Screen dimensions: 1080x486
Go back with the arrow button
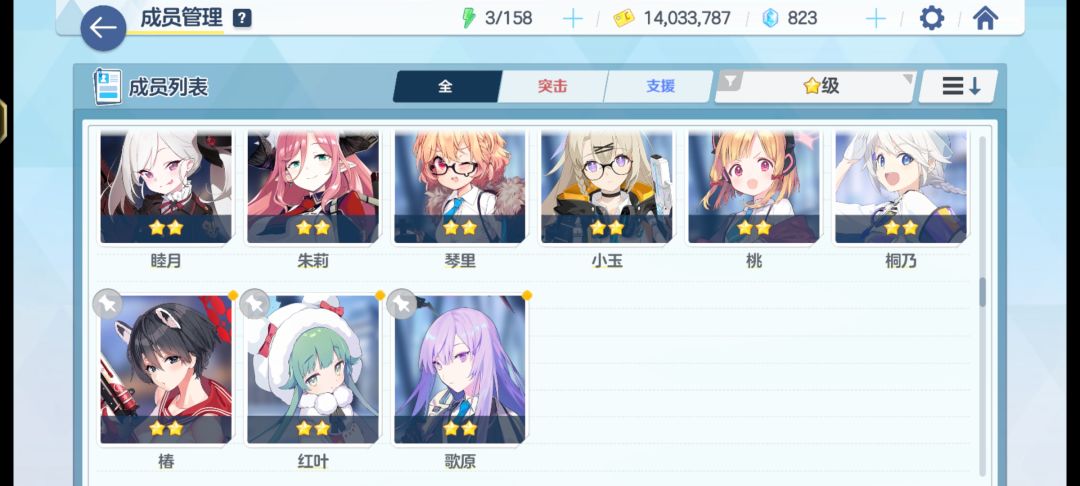(103, 28)
